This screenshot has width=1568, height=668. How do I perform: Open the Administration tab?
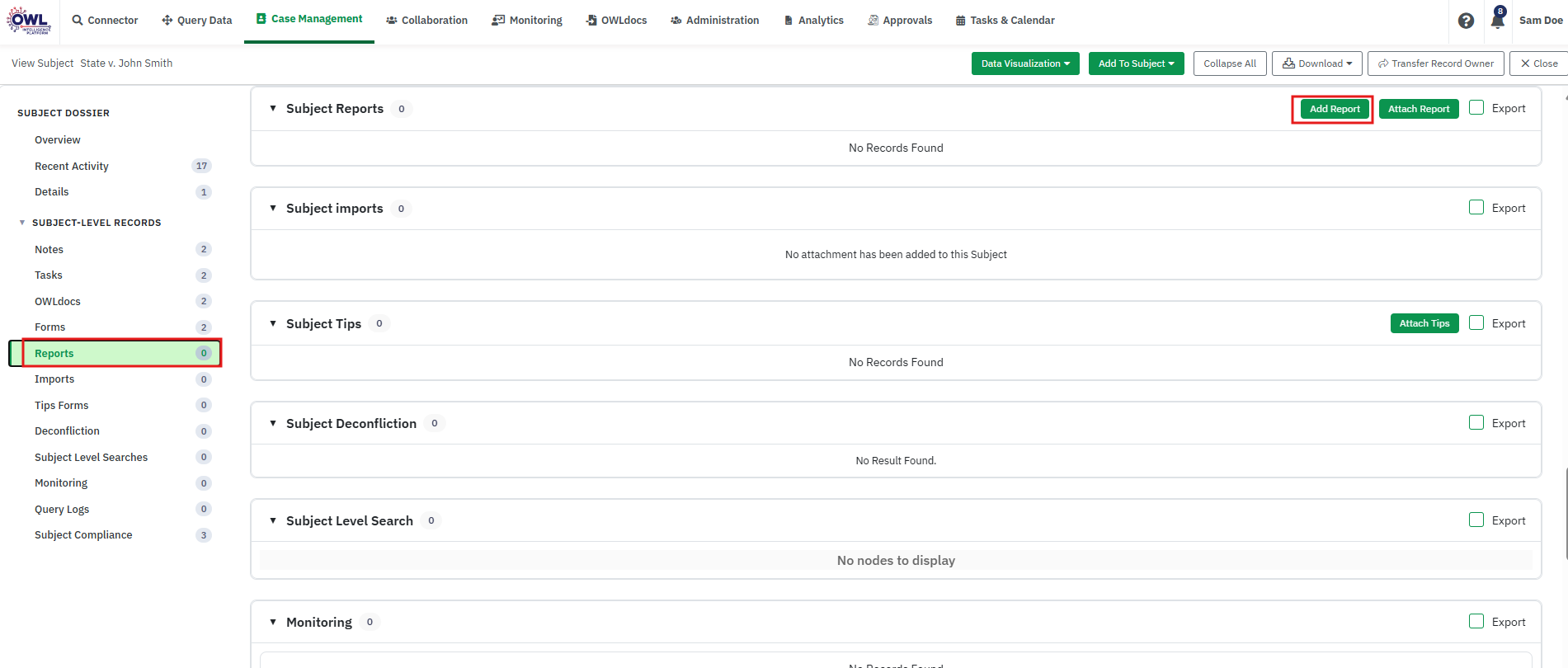(x=714, y=21)
